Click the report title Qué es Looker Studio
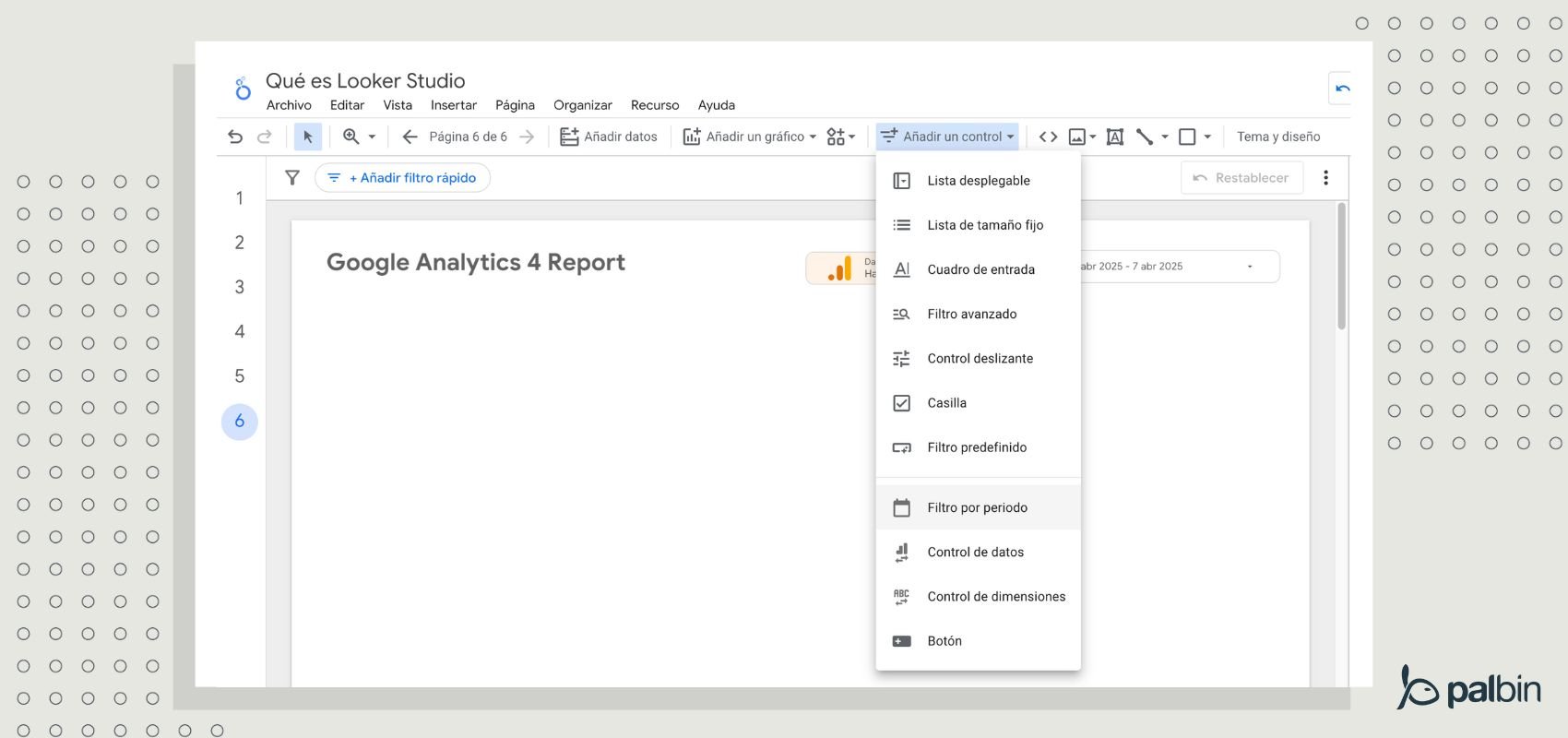Image resolution: width=1568 pixels, height=738 pixels. (365, 80)
